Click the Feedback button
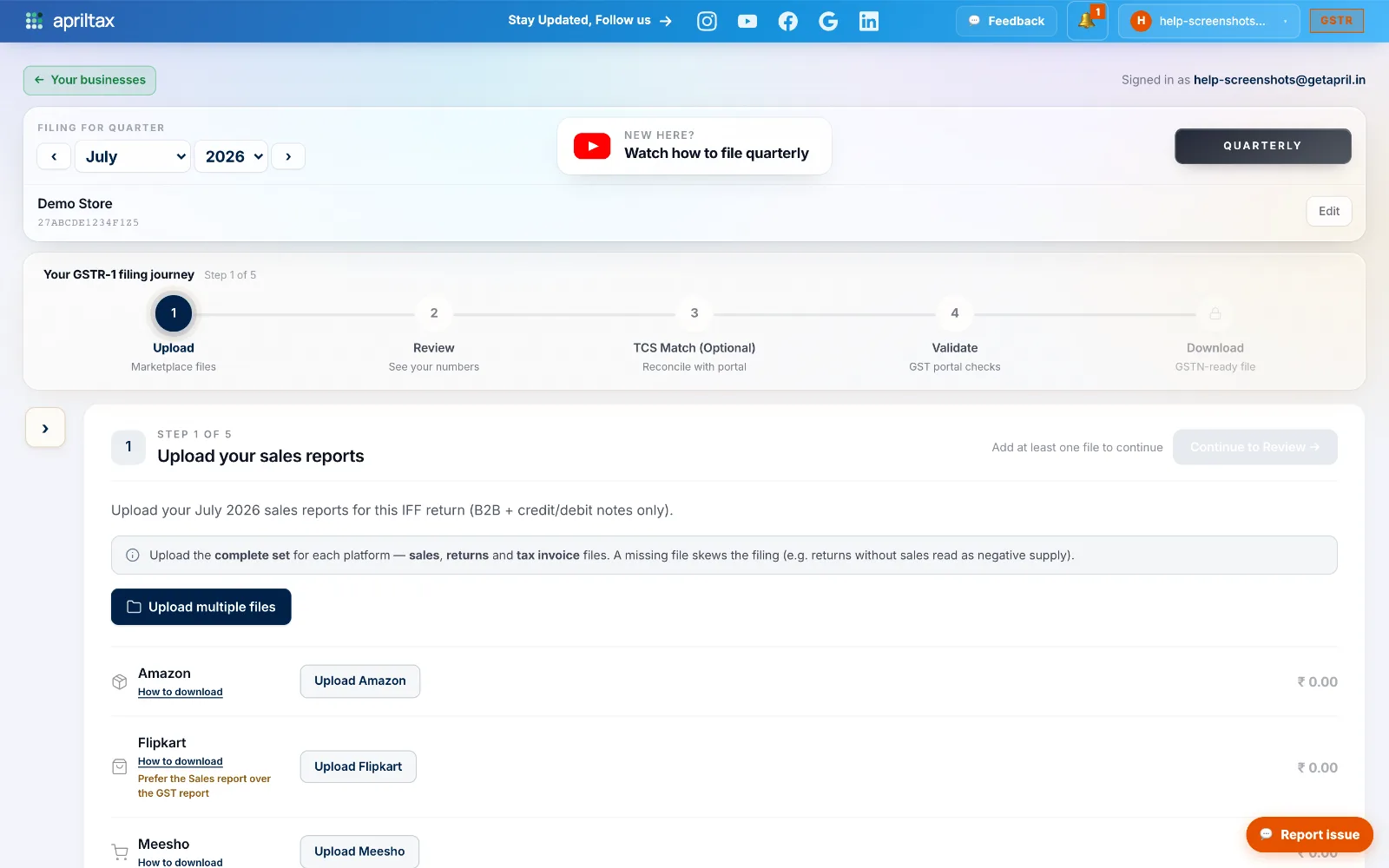Image resolution: width=1389 pixels, height=868 pixels. click(x=1006, y=21)
